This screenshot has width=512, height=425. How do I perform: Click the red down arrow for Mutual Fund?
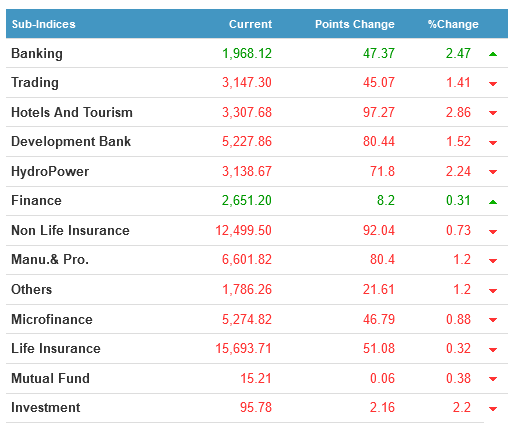[x=493, y=379]
